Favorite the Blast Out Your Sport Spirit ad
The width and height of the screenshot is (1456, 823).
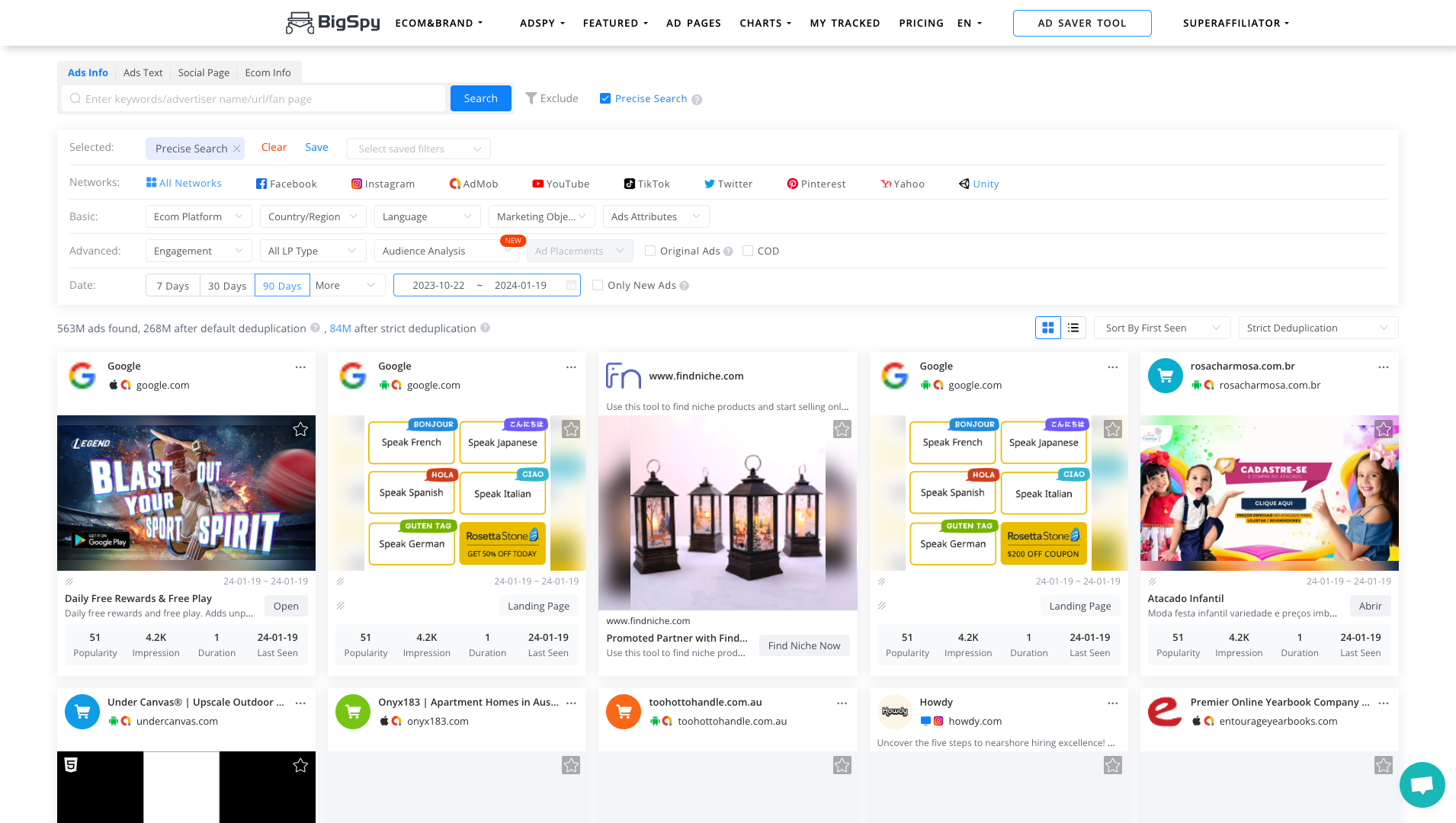click(x=300, y=429)
